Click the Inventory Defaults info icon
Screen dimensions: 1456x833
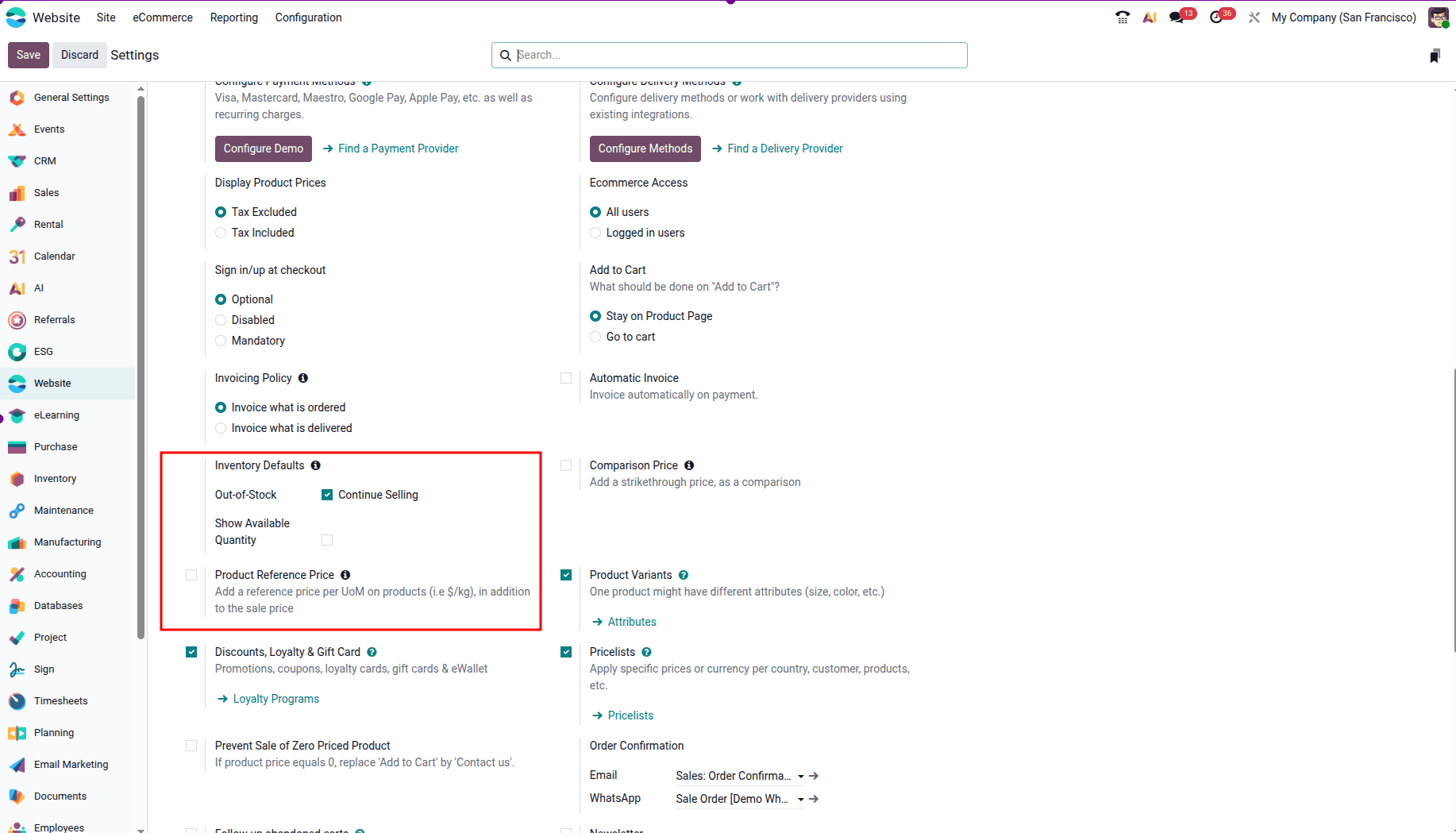pyautogui.click(x=316, y=465)
